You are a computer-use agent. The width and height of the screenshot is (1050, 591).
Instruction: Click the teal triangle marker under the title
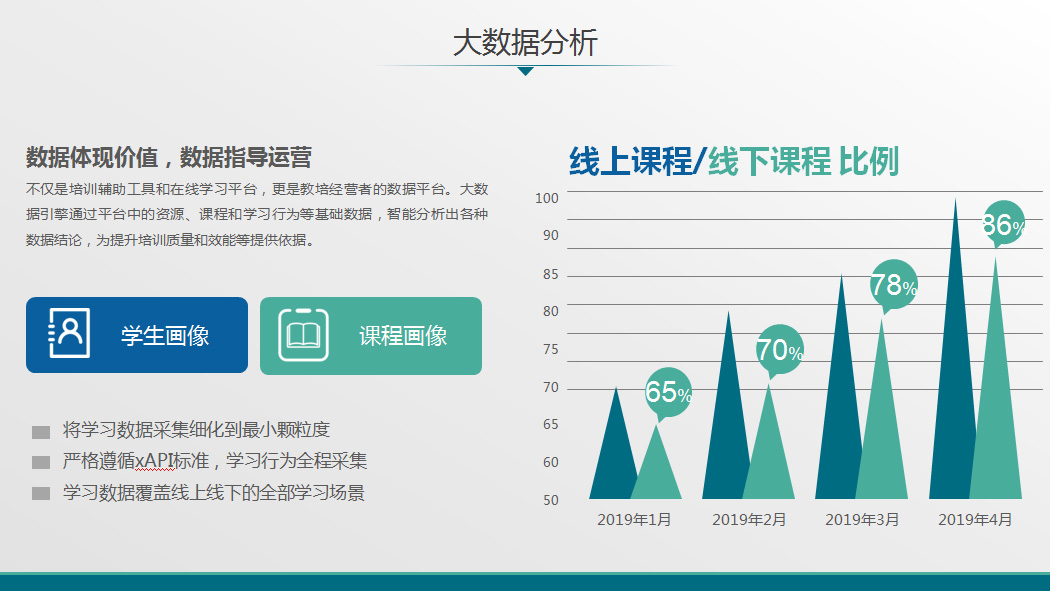tap(526, 71)
